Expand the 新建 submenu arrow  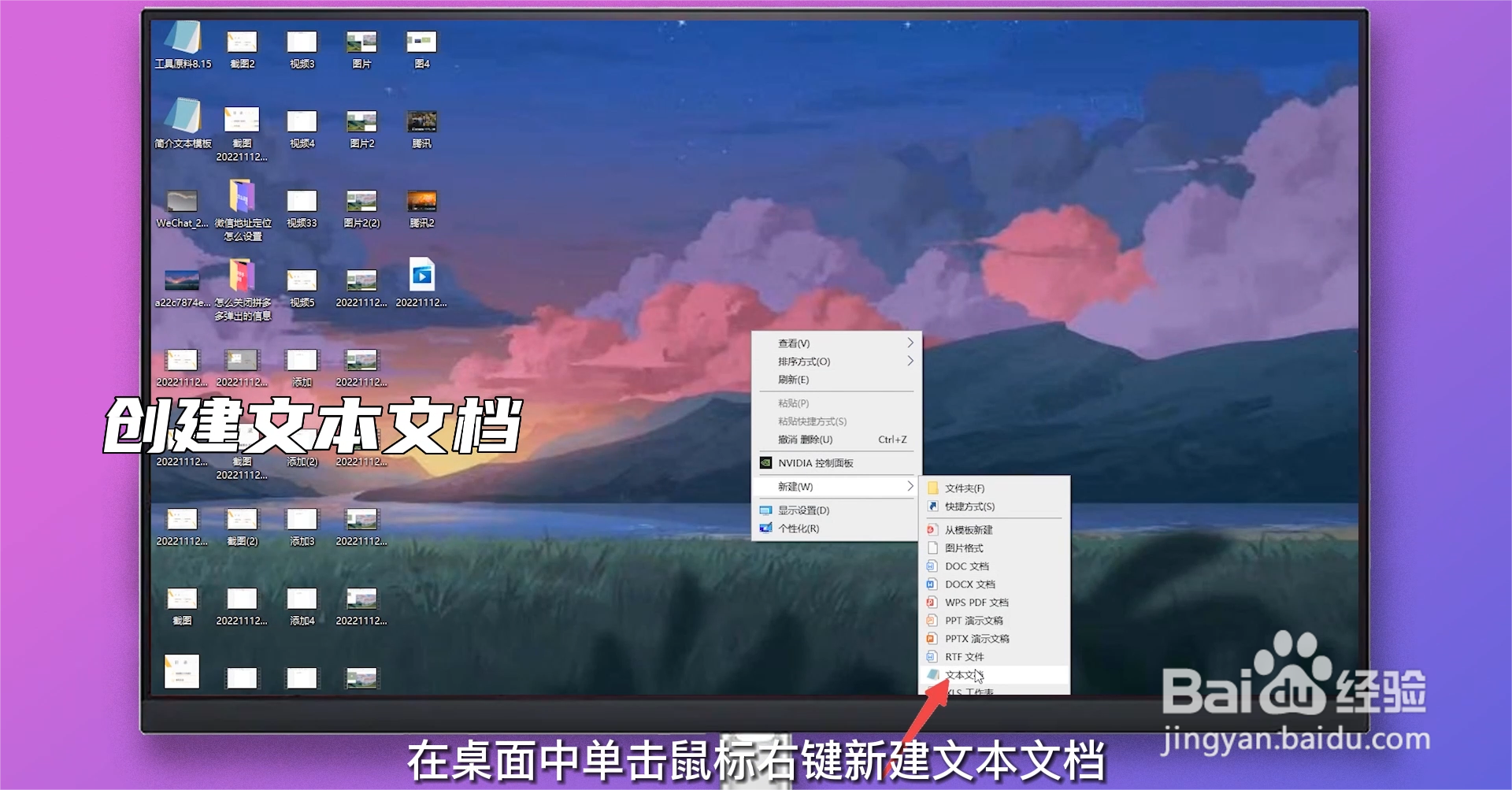pyautogui.click(x=911, y=486)
